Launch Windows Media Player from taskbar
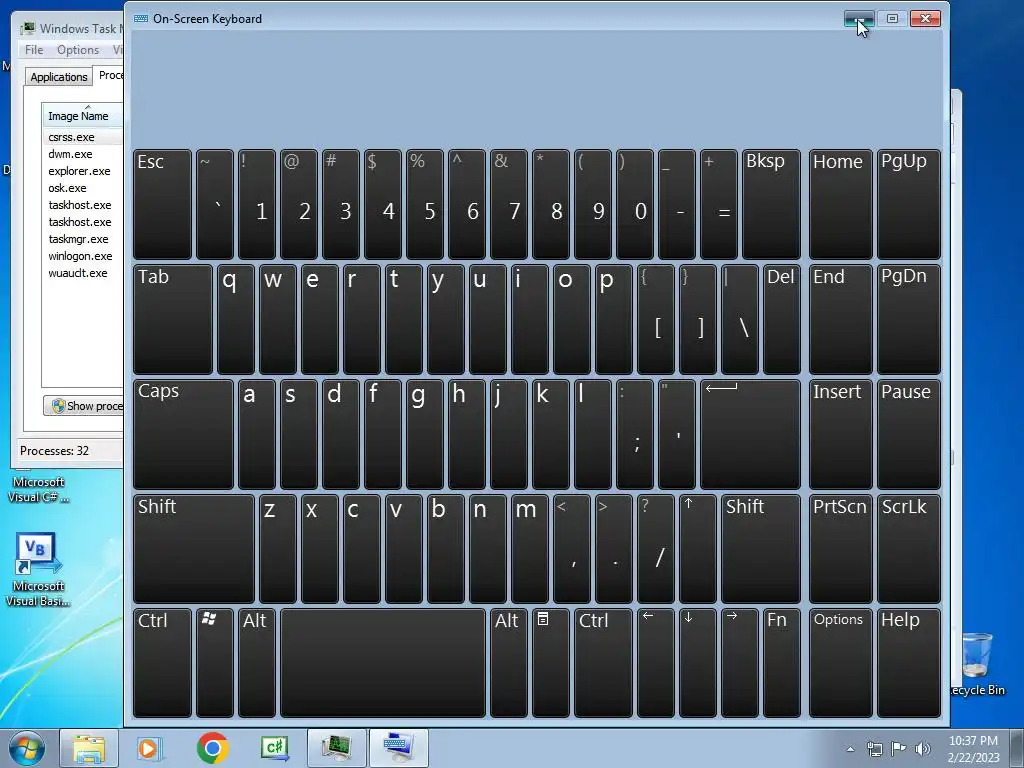The height and width of the screenshot is (768, 1024). (x=149, y=748)
